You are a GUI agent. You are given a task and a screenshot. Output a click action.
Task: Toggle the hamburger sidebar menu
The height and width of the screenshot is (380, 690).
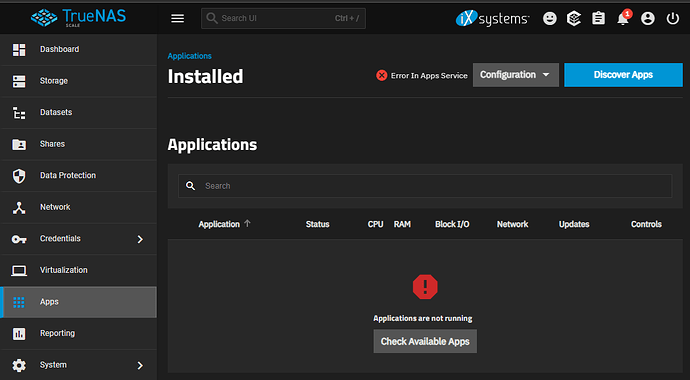(177, 18)
